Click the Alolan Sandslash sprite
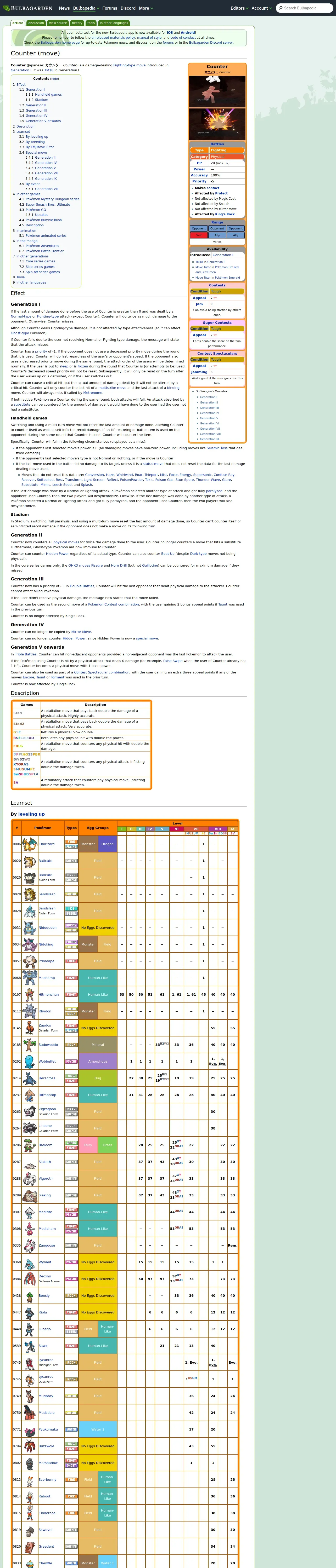336x1568 pixels. tap(30, 911)
